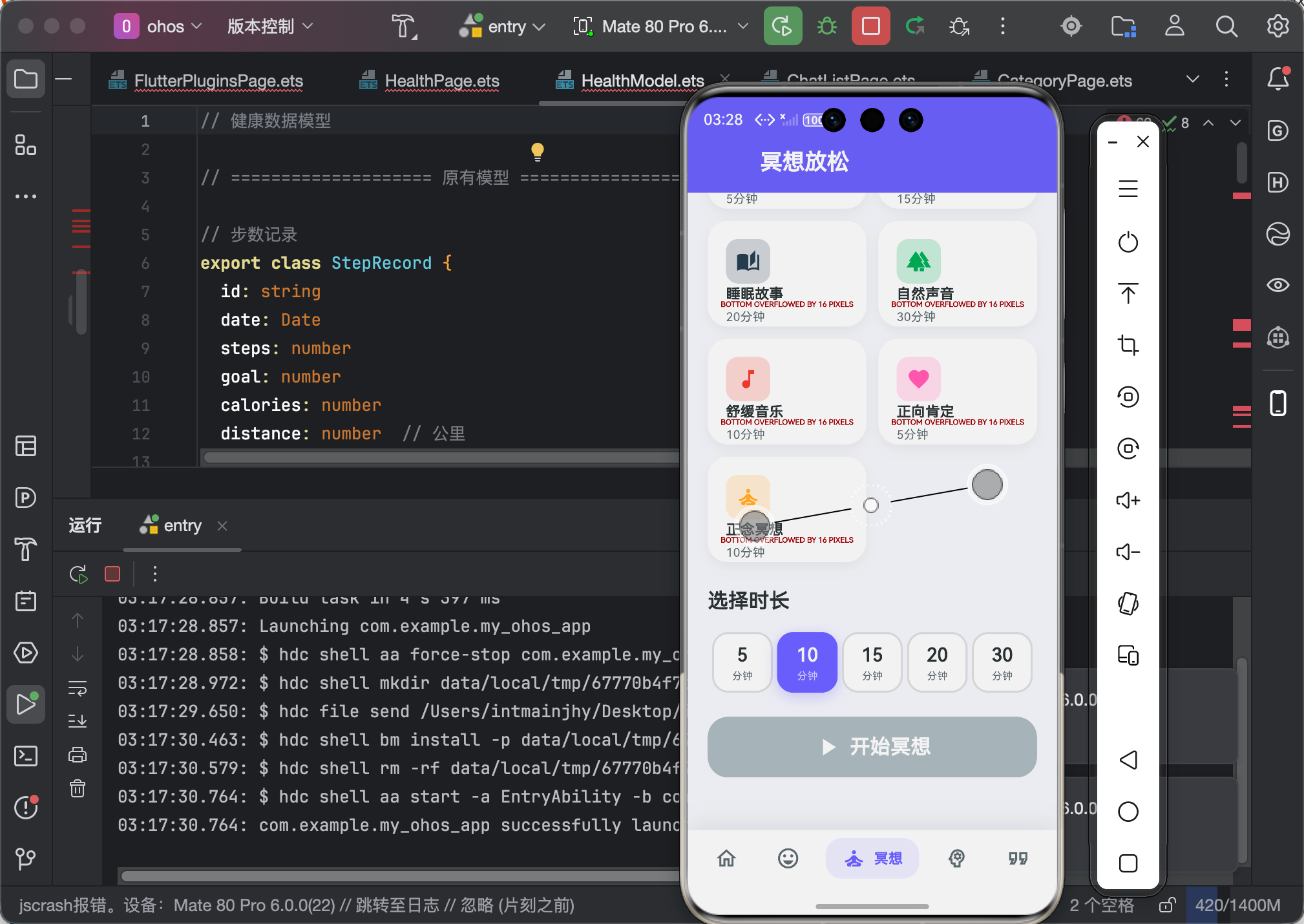Open the Search magnifier in top toolbar
This screenshot has width=1304, height=924.
[1226, 26]
